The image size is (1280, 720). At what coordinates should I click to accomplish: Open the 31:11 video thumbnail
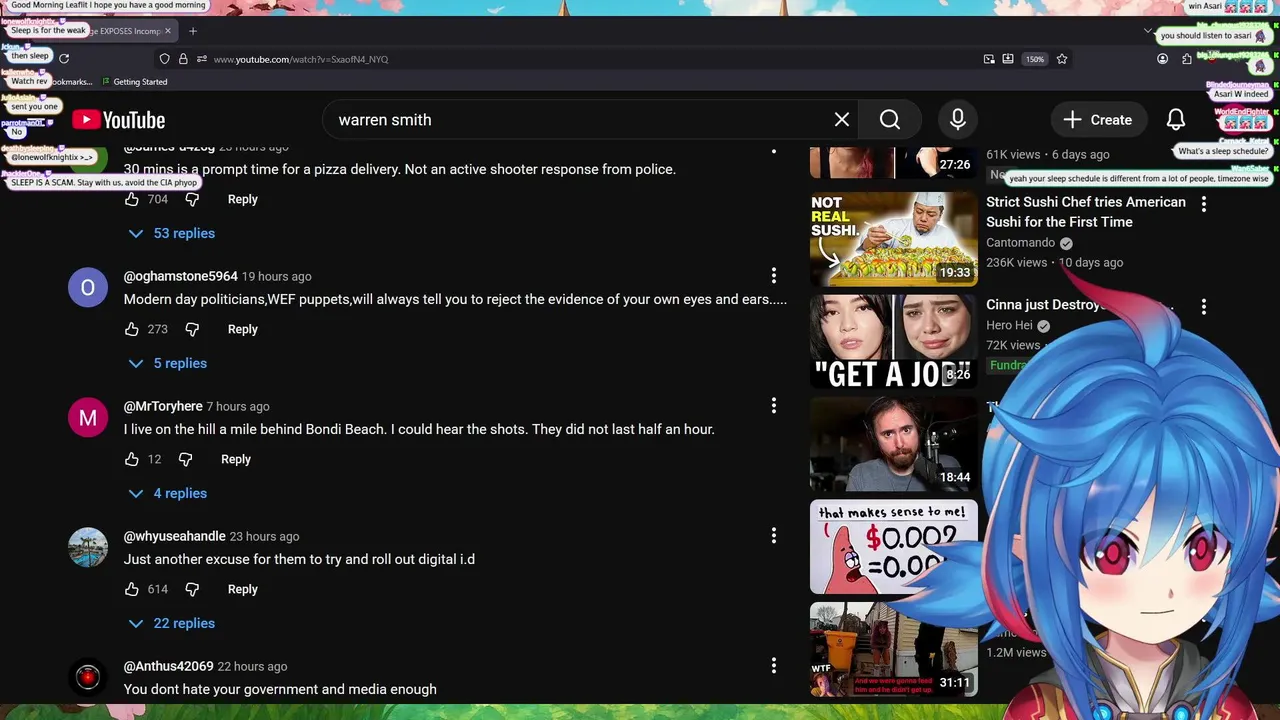tap(894, 649)
